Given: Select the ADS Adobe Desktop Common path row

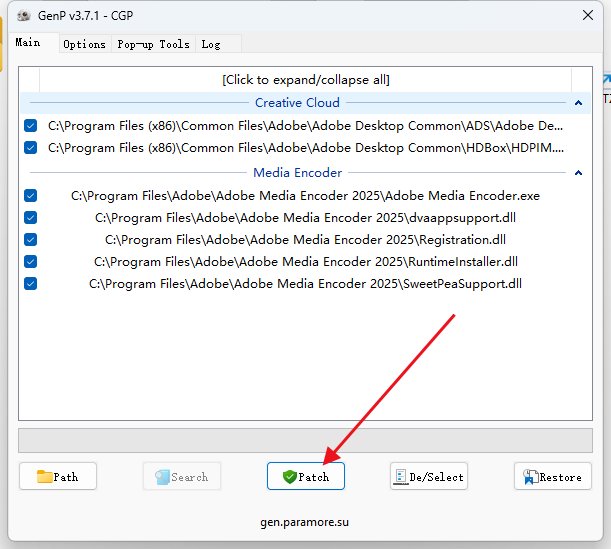Looking at the screenshot, I should click(306, 125).
